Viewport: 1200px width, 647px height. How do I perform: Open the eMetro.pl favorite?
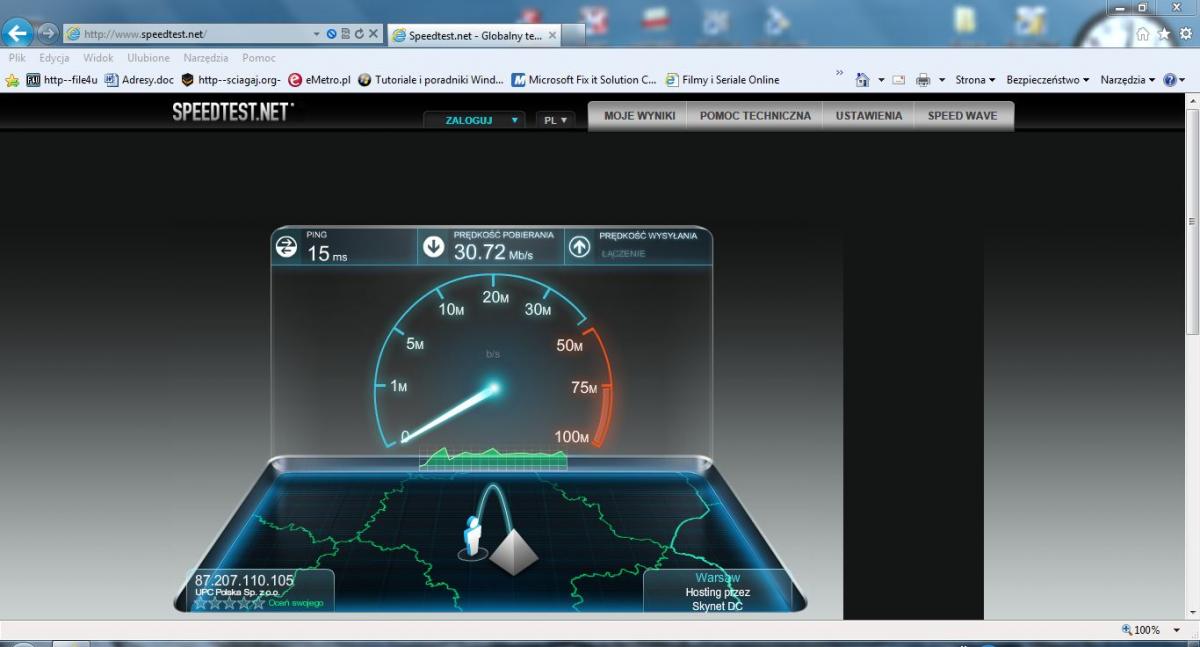pos(319,80)
